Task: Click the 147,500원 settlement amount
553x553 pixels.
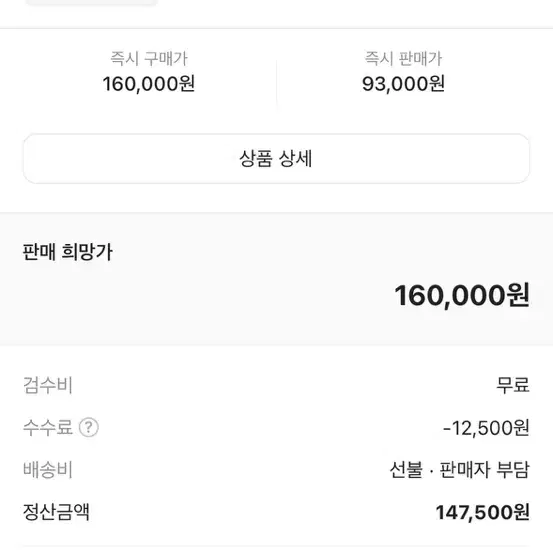Action: tap(482, 512)
